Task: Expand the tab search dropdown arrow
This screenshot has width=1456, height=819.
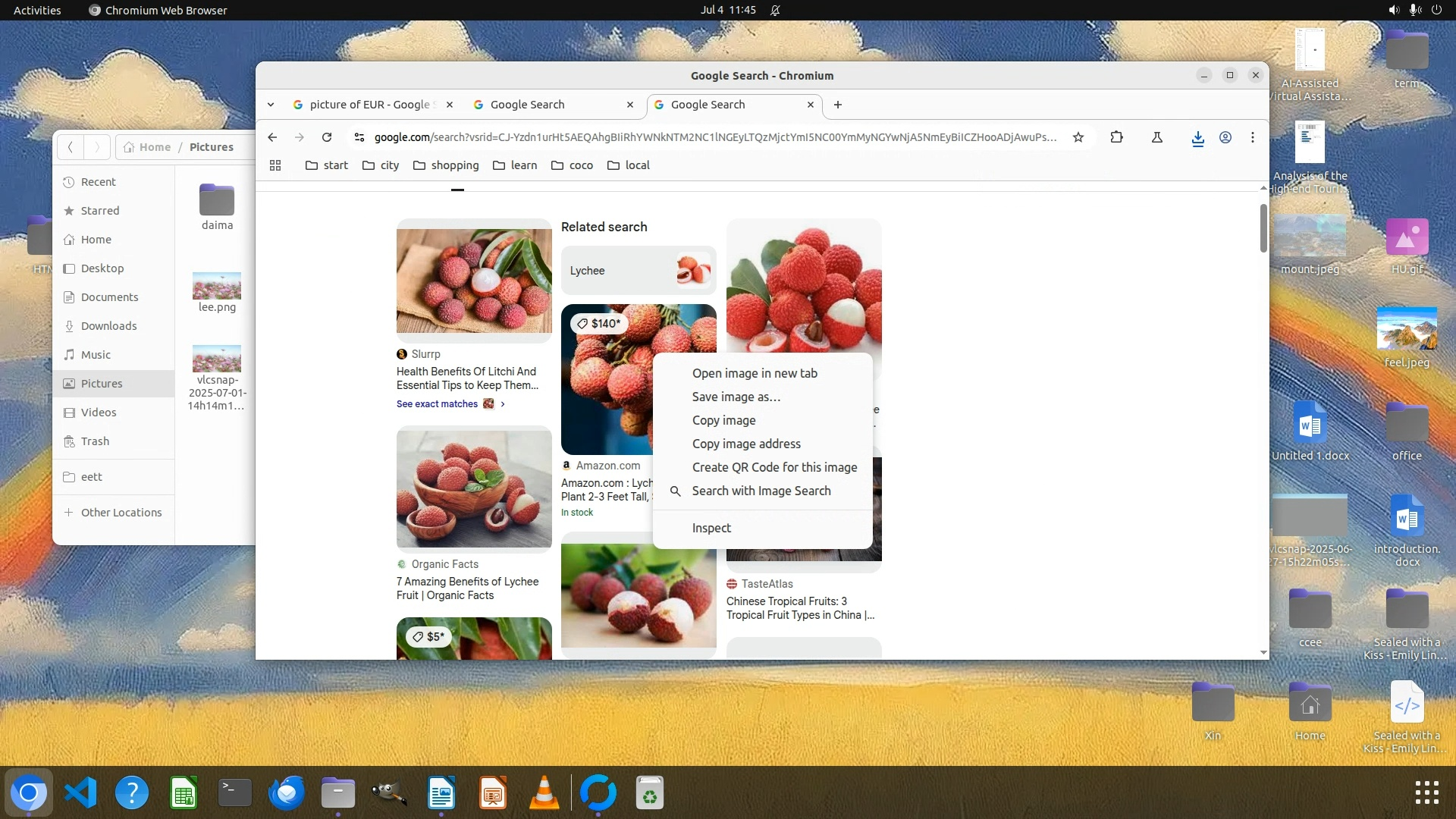Action: point(271,105)
